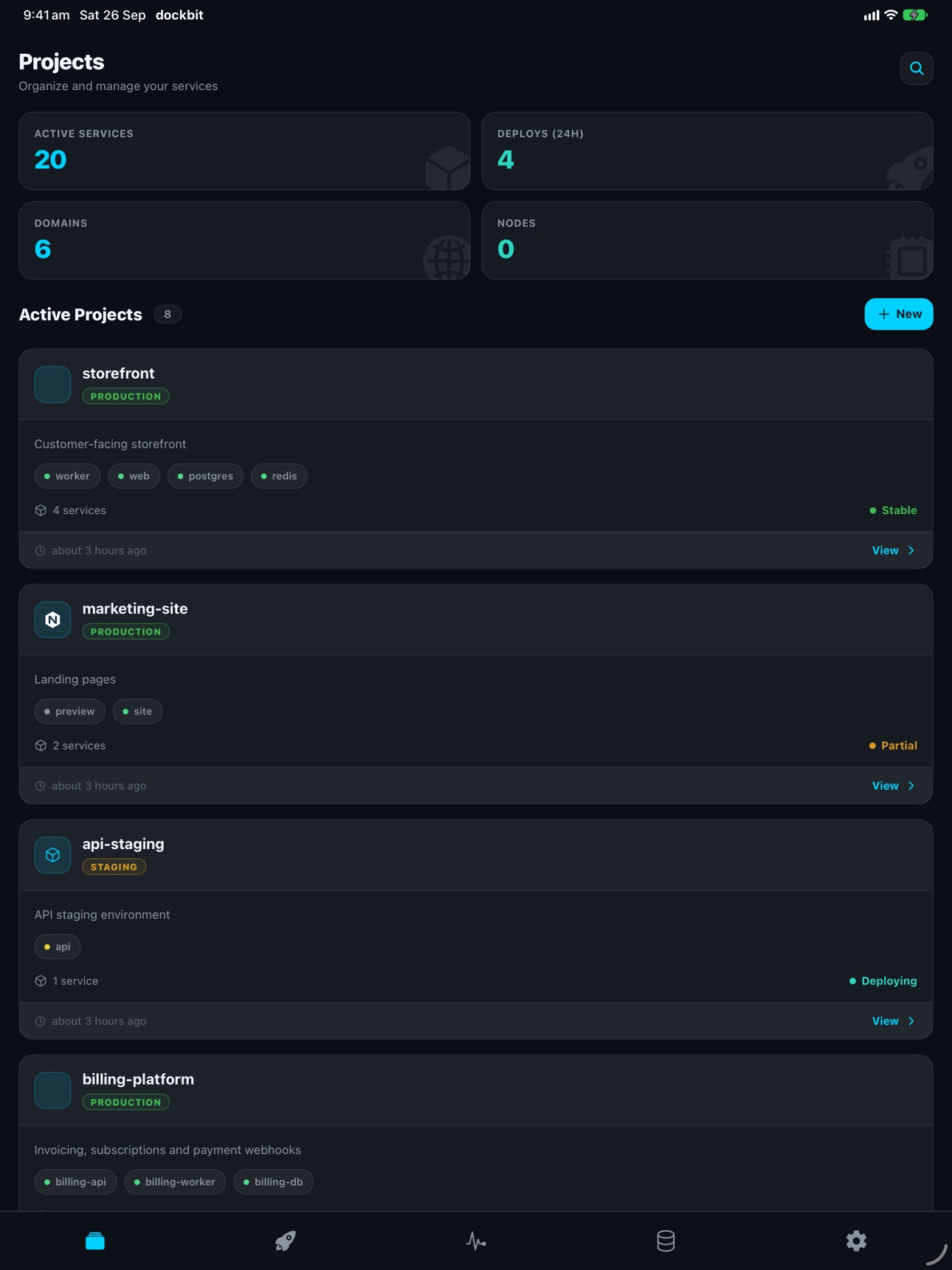Select the site service chip
The image size is (952, 1270).
tap(137, 712)
